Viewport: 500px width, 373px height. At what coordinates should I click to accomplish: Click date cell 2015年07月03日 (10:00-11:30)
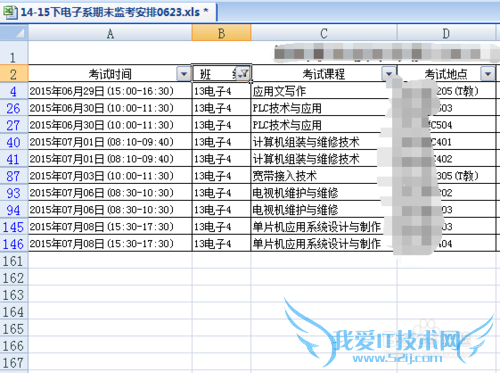click(110, 176)
